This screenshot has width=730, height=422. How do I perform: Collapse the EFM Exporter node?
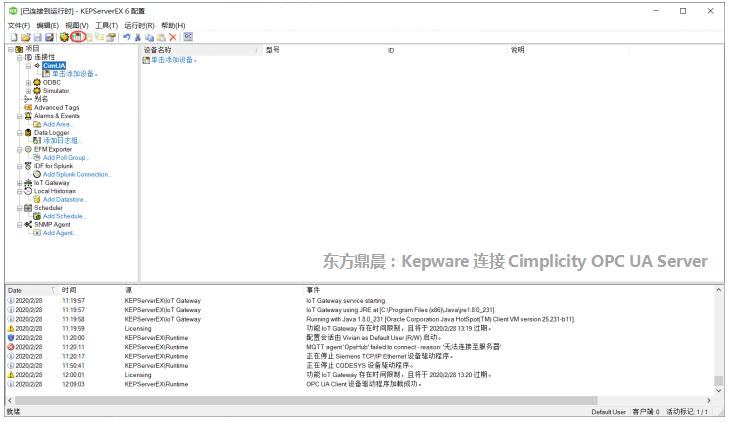pyautogui.click(x=20, y=150)
